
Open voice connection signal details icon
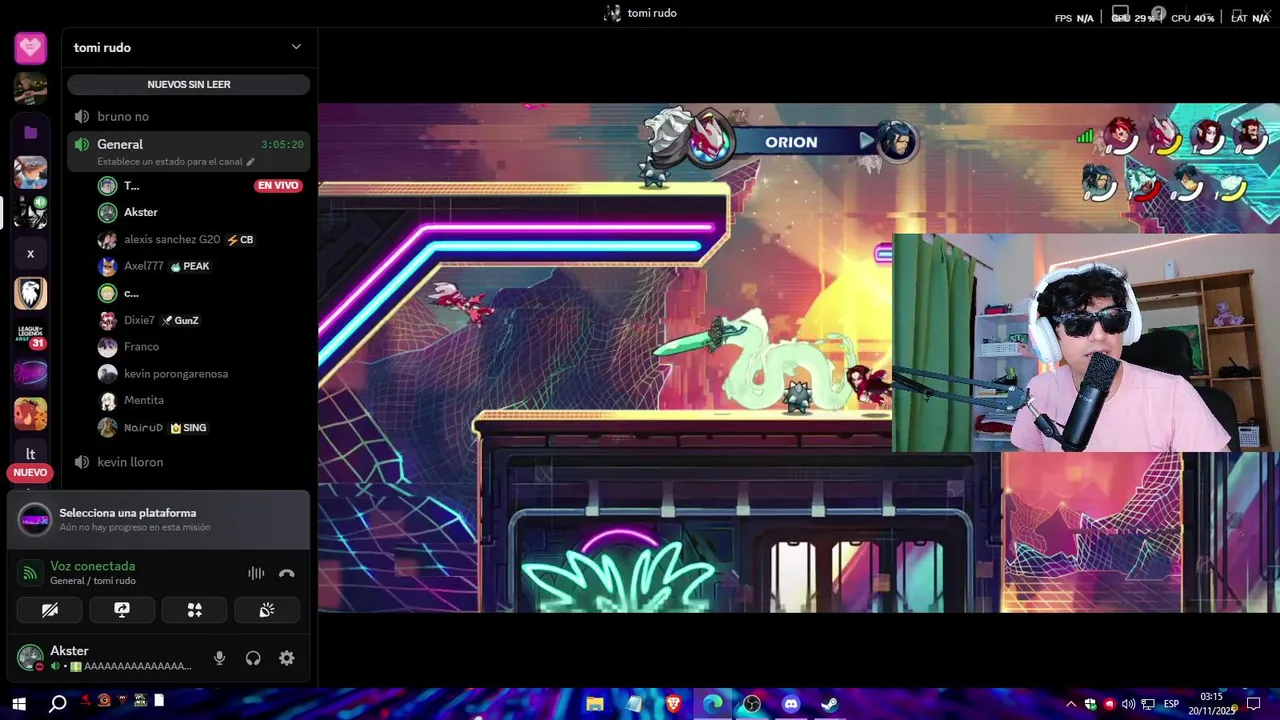point(30,573)
